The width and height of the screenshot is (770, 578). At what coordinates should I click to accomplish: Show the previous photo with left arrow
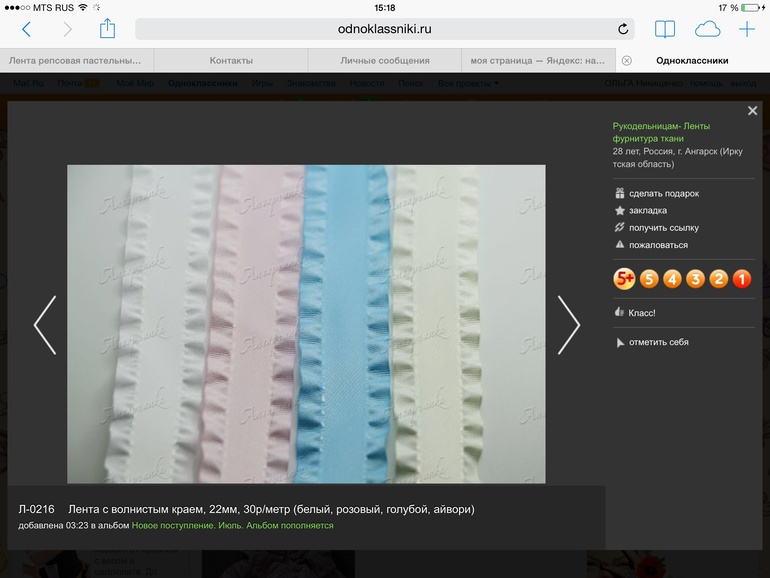pyautogui.click(x=44, y=324)
